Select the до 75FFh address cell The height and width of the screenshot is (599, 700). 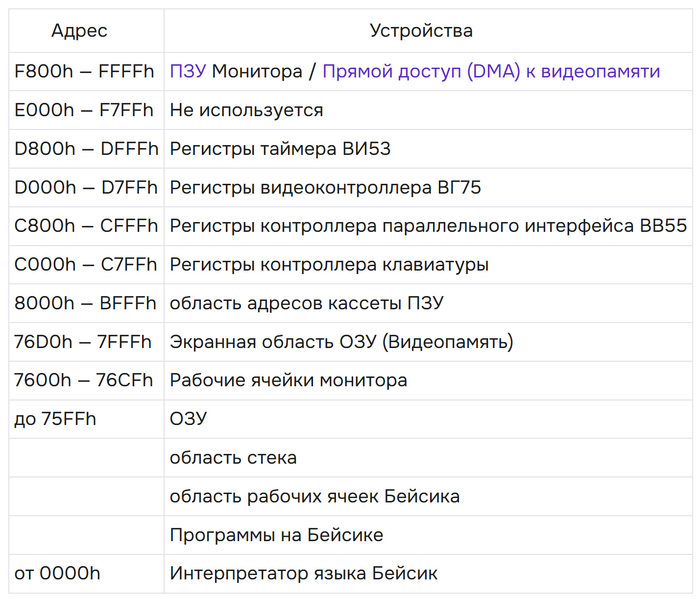(x=56, y=419)
